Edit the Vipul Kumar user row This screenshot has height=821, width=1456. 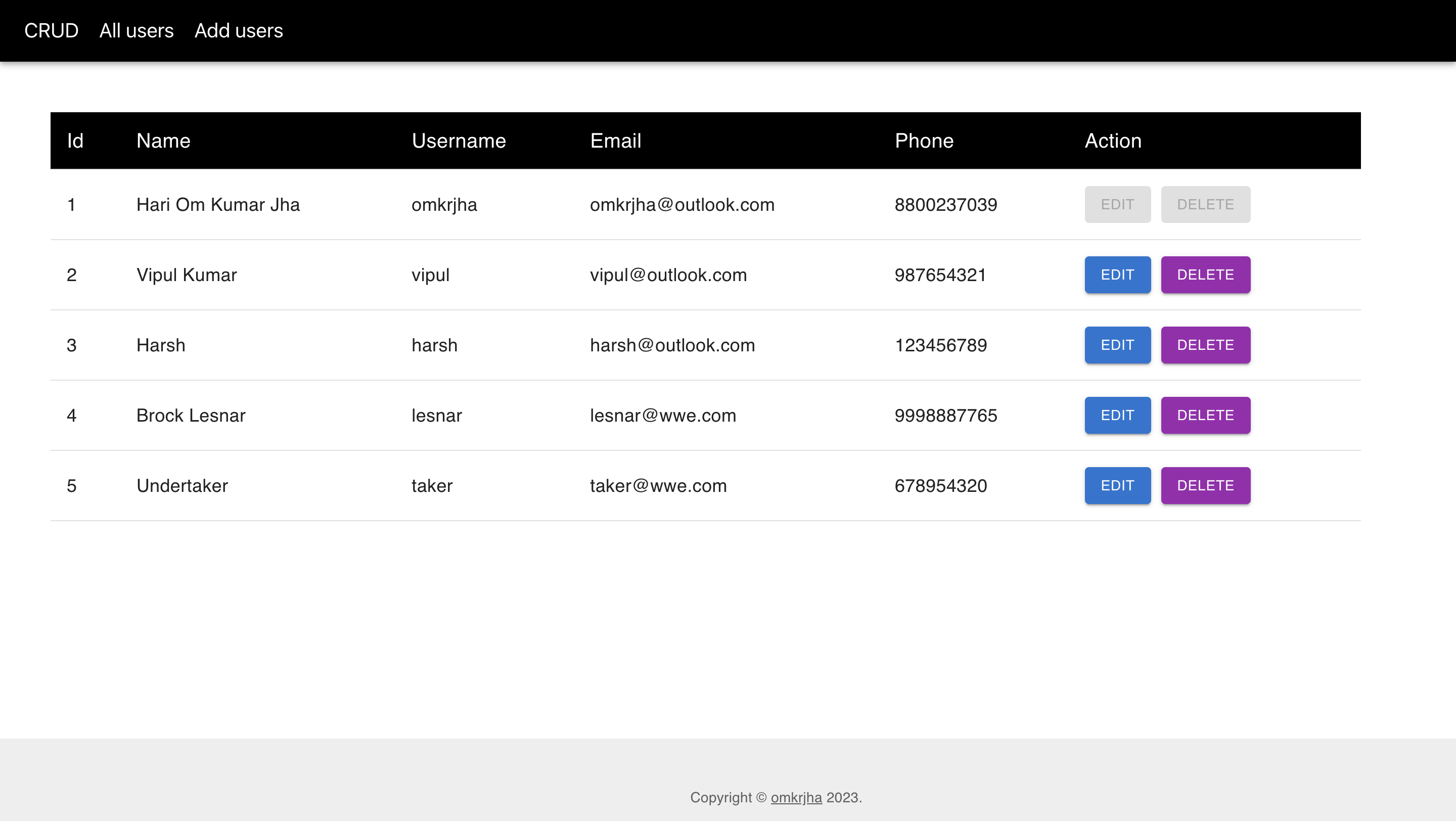pos(1117,275)
